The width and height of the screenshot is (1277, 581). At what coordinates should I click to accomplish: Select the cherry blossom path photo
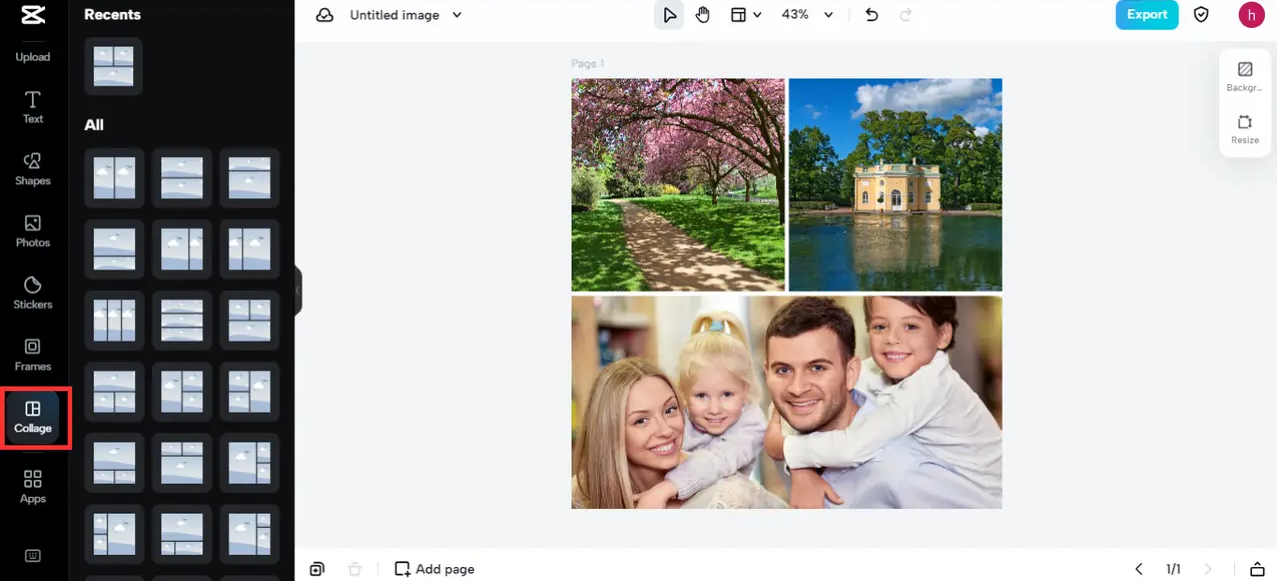[678, 184]
